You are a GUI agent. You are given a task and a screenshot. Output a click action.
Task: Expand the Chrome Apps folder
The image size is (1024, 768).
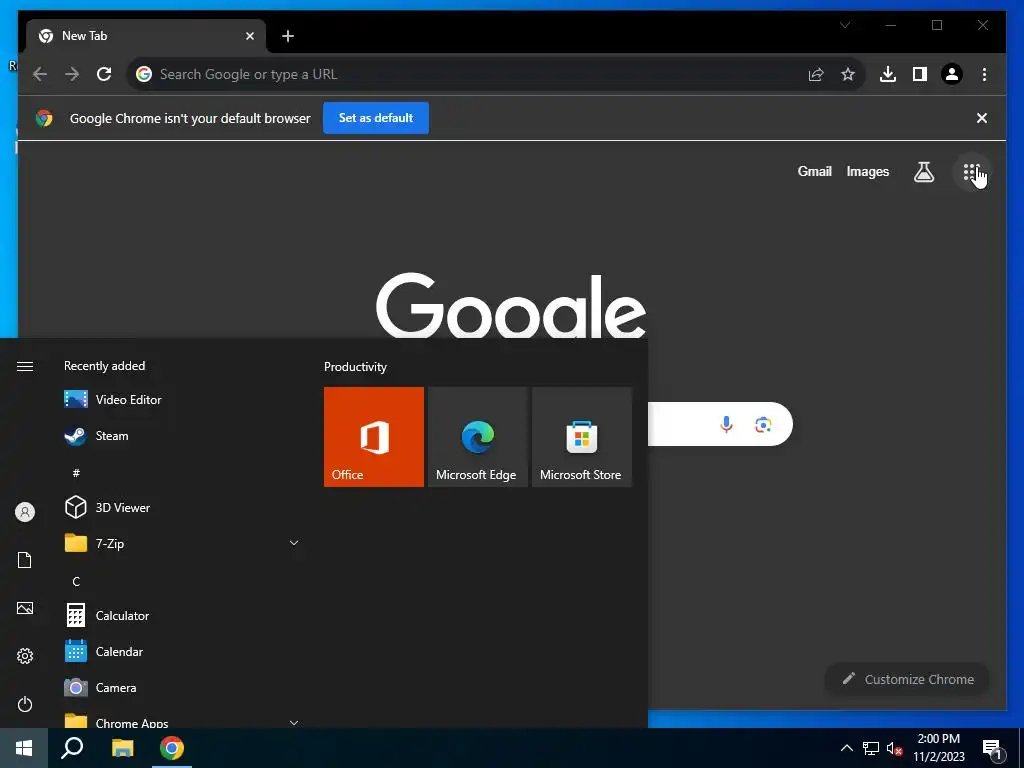pos(182,720)
